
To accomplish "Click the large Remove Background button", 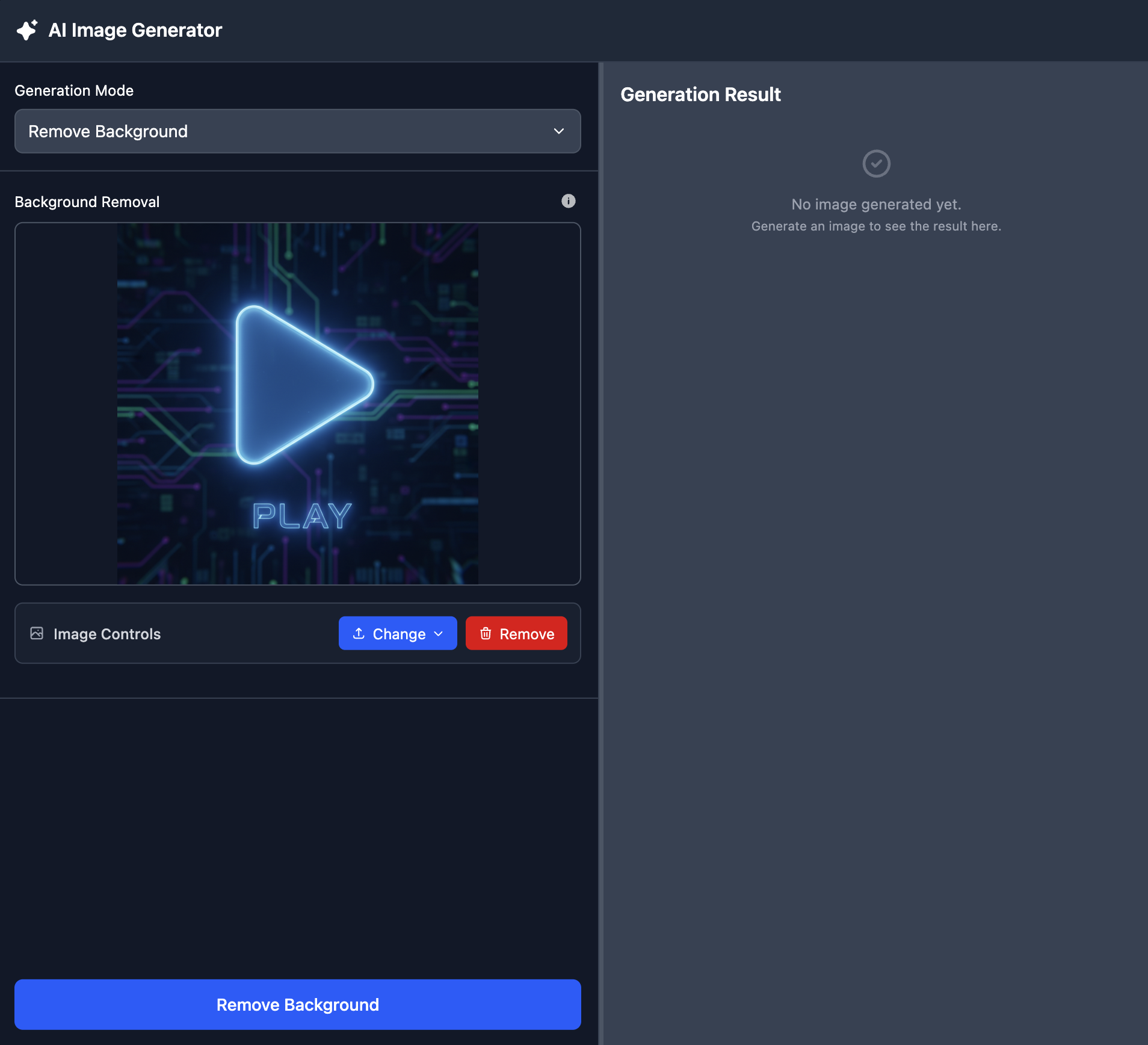I will (x=297, y=1004).
